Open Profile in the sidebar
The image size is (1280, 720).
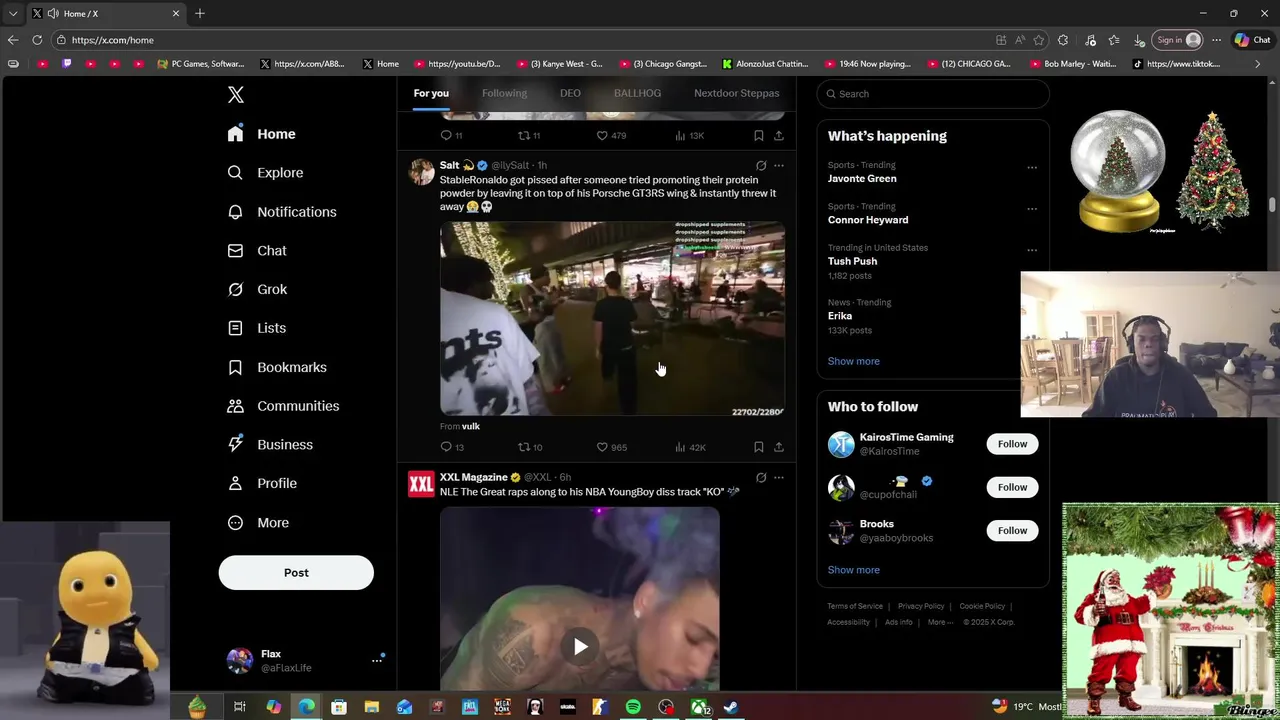262,484
